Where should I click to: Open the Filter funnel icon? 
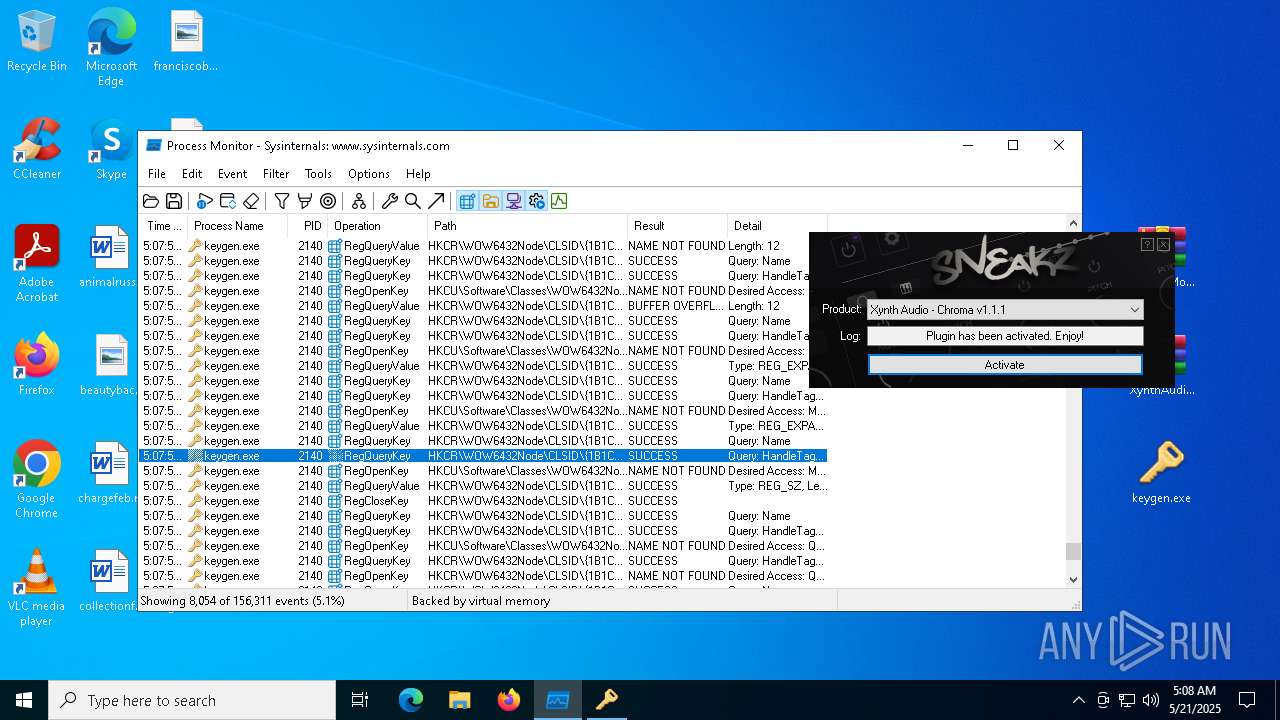click(282, 201)
